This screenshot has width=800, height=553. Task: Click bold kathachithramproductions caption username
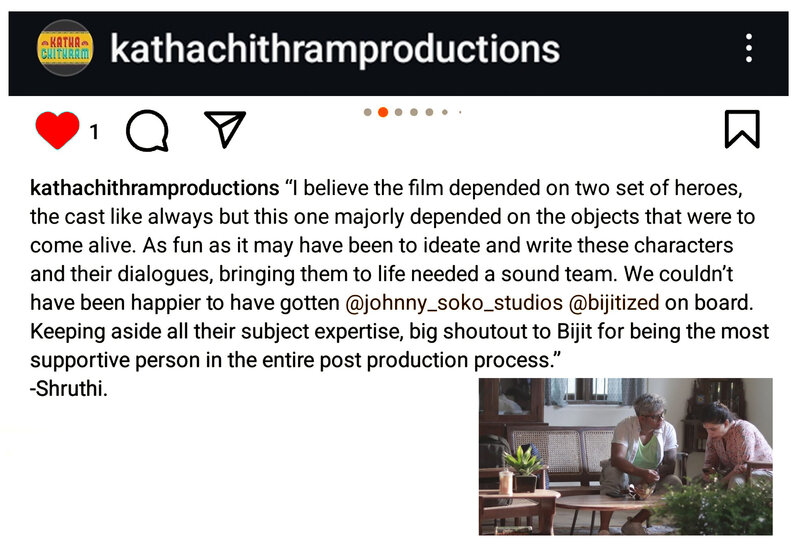click(x=155, y=188)
